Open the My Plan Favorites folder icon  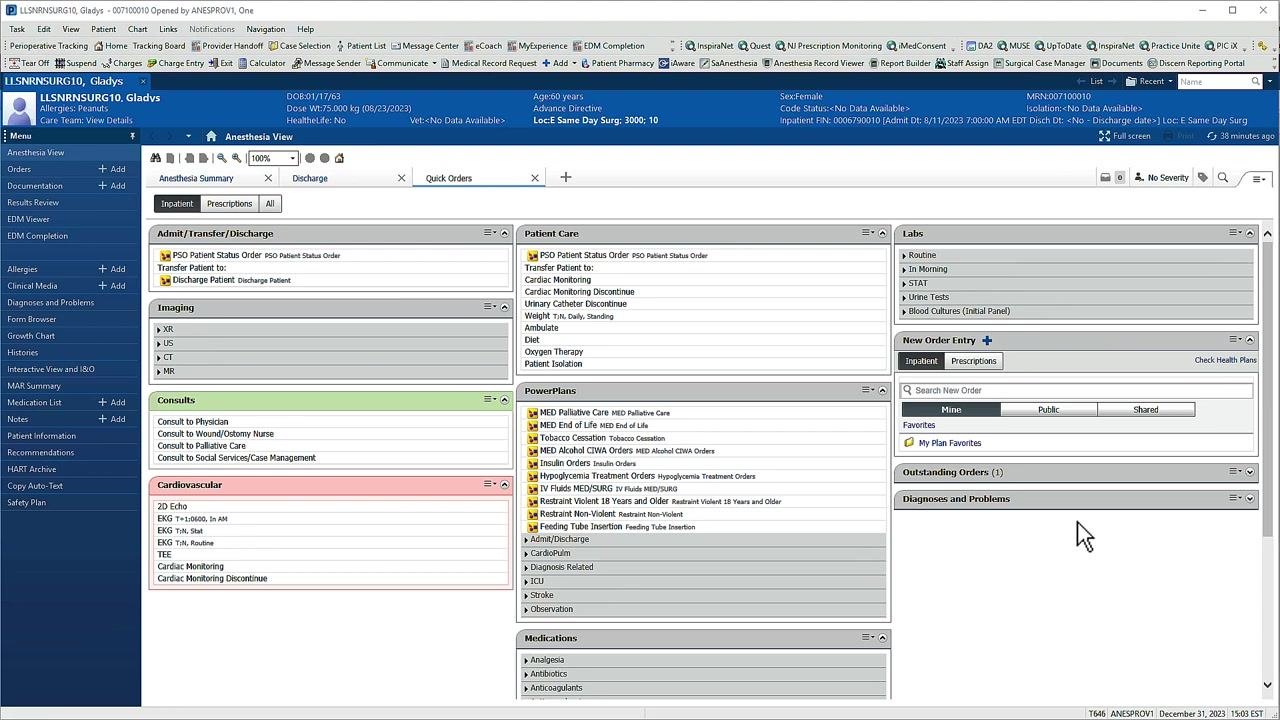909,443
